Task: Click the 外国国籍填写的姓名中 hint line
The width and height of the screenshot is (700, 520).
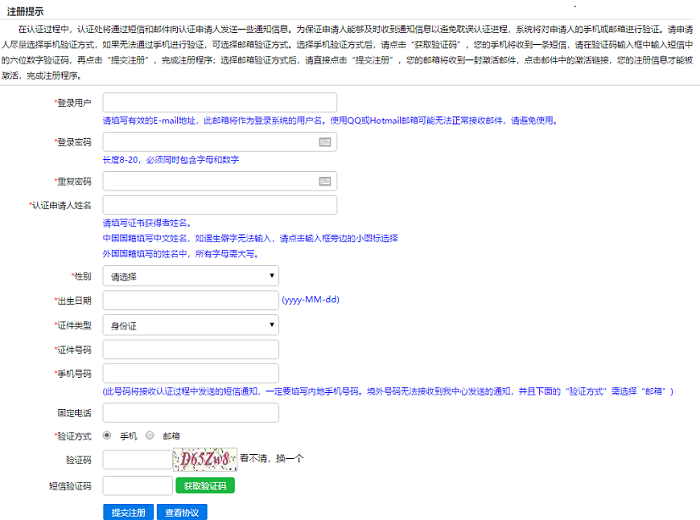Action: pyautogui.click(x=181, y=254)
